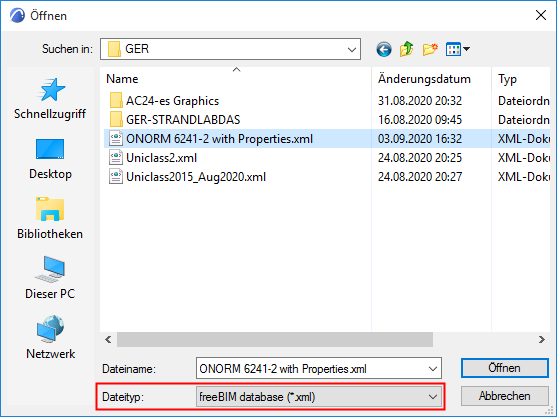Click the GER-STRANDLABDAS folder icon
The image size is (557, 417).
click(x=116, y=120)
